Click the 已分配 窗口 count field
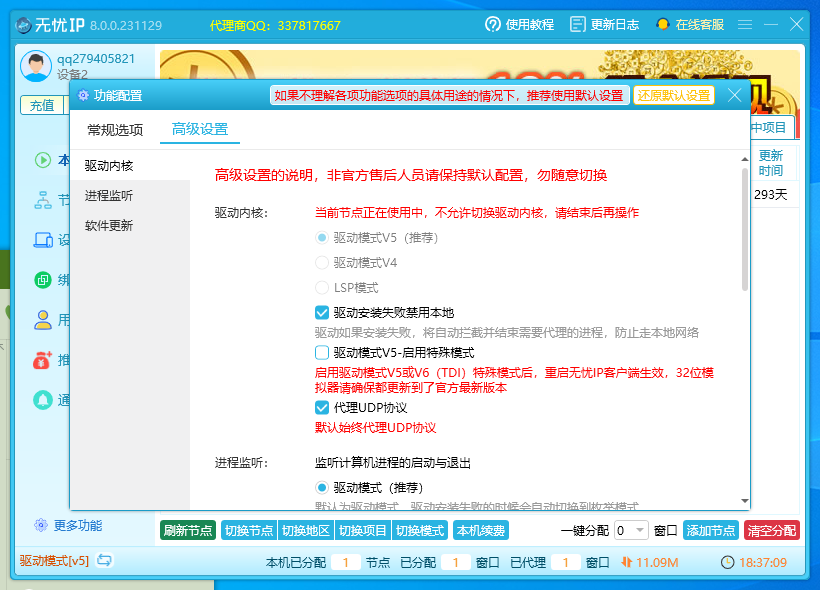 tap(455, 562)
